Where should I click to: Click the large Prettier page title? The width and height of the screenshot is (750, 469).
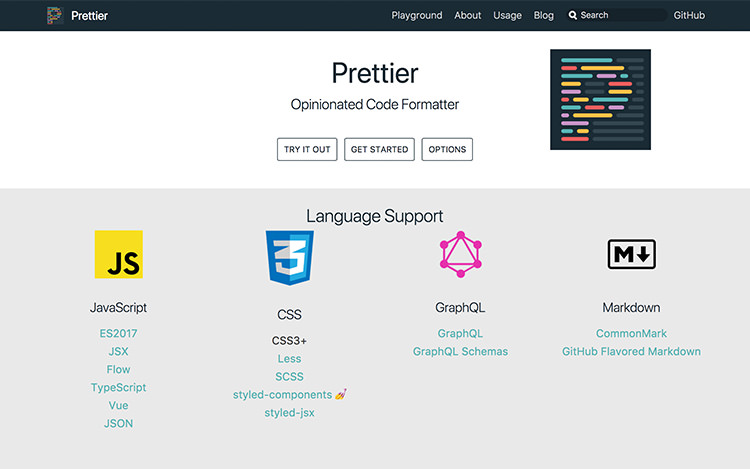[x=375, y=73]
